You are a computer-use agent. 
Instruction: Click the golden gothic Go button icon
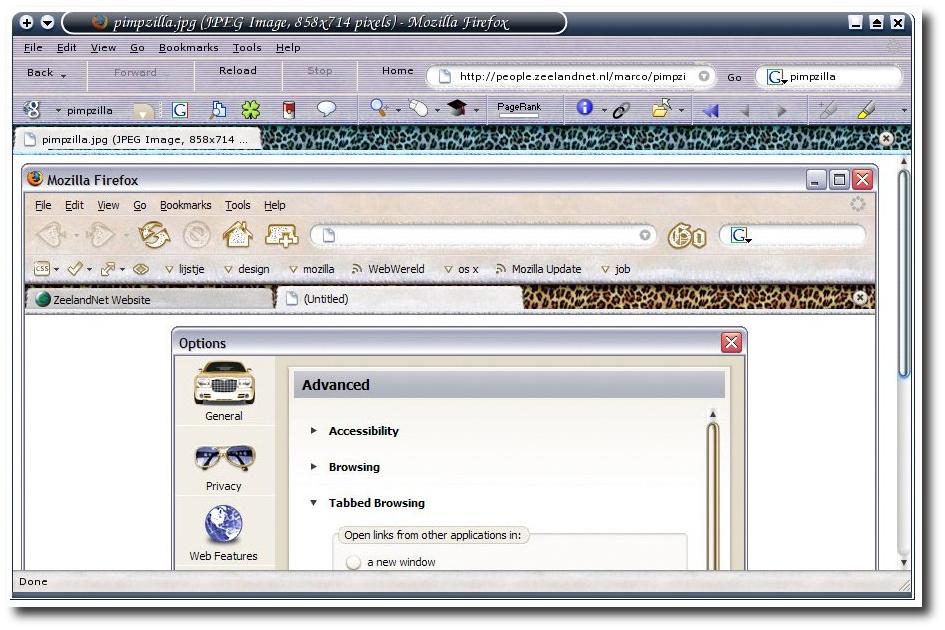687,236
